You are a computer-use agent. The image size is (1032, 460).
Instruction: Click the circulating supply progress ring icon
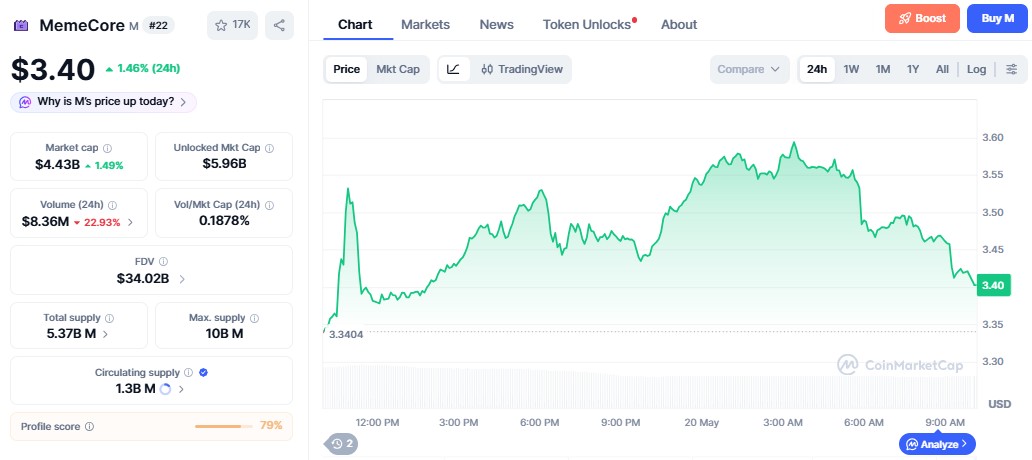(x=165, y=389)
